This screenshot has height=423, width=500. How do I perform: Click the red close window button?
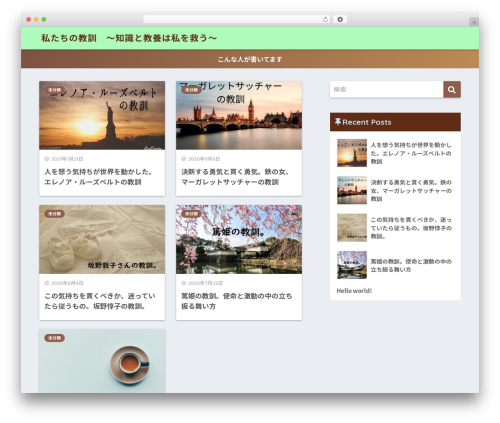(x=29, y=19)
